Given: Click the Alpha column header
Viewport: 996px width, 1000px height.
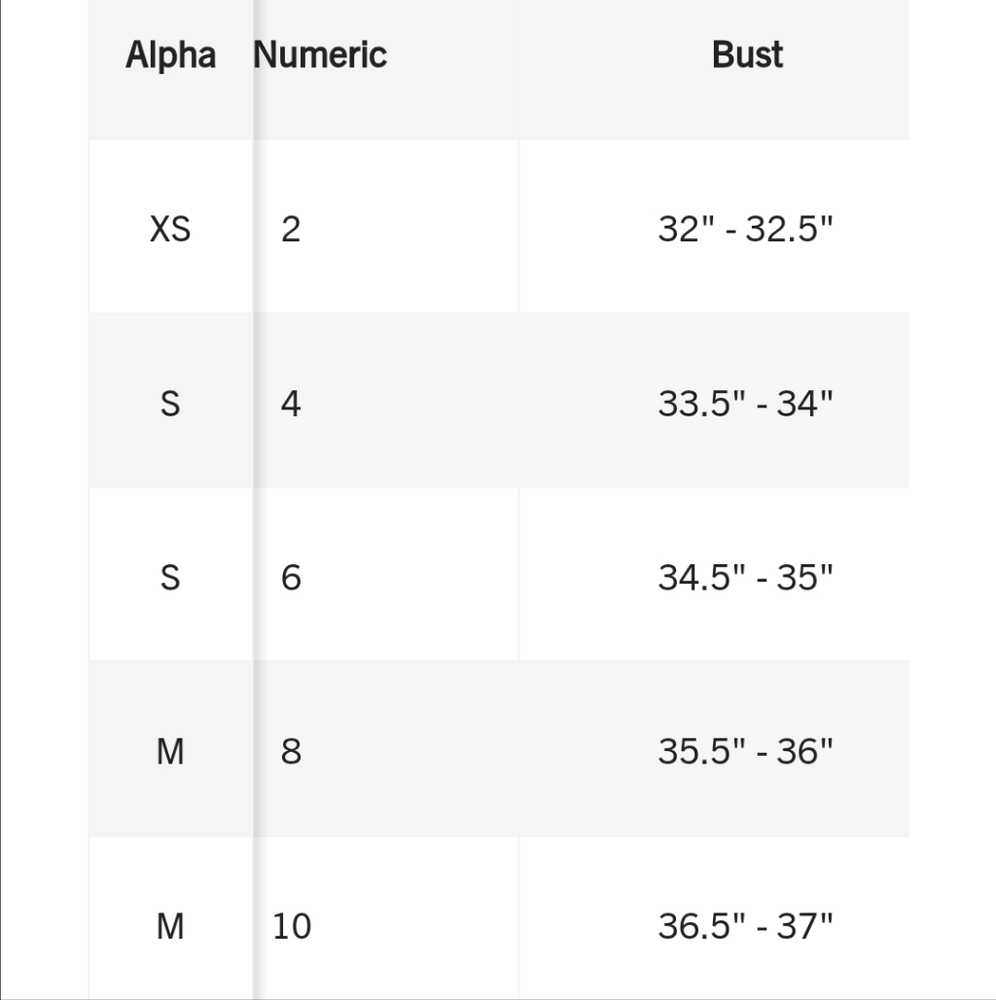Looking at the screenshot, I should point(170,55).
